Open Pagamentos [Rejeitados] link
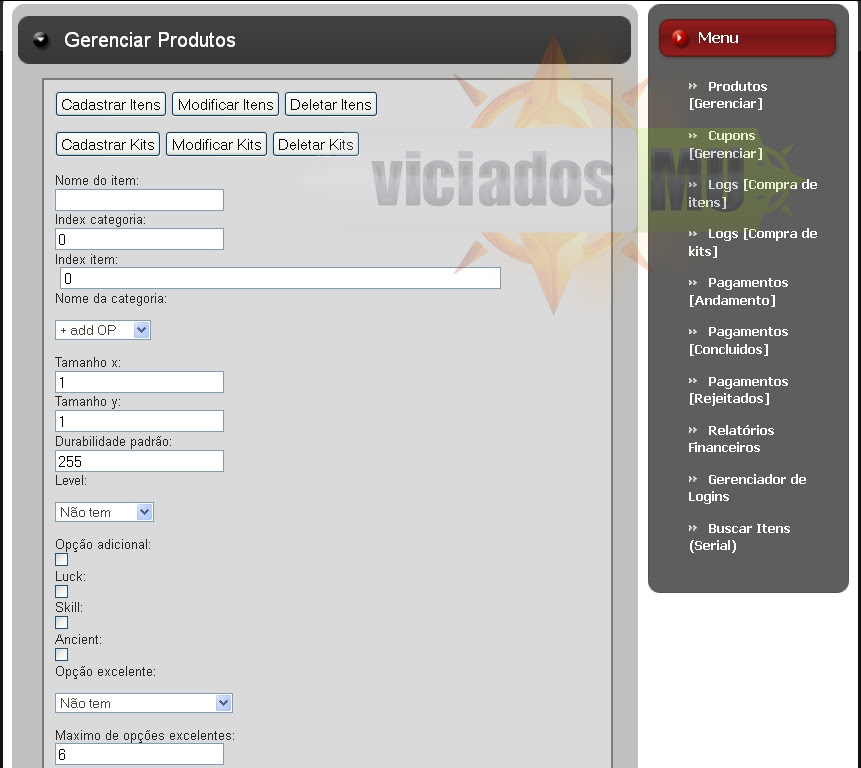861x768 pixels. [x=738, y=390]
